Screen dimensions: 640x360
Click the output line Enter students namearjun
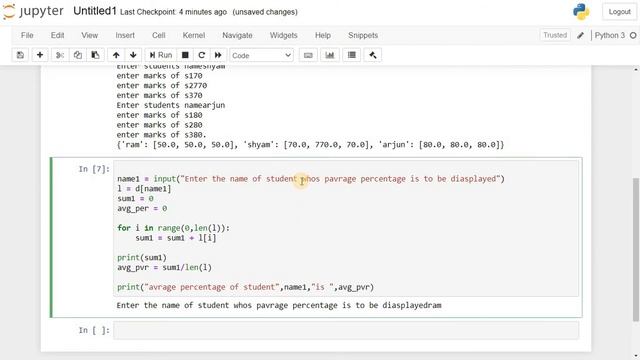[x=171, y=105]
